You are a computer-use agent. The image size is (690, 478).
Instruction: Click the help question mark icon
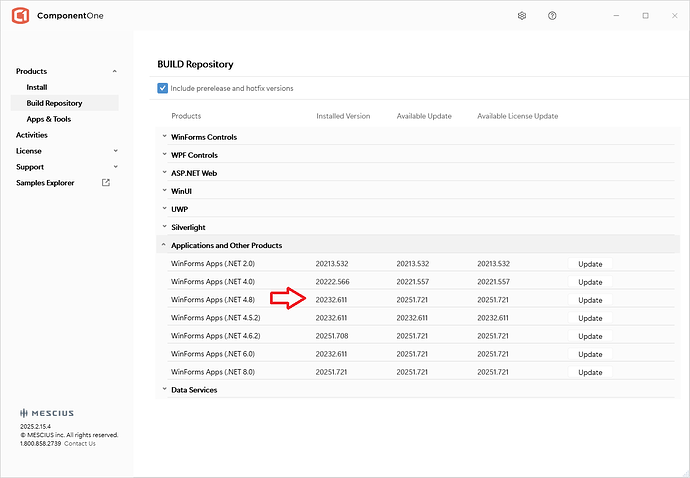pyautogui.click(x=552, y=16)
